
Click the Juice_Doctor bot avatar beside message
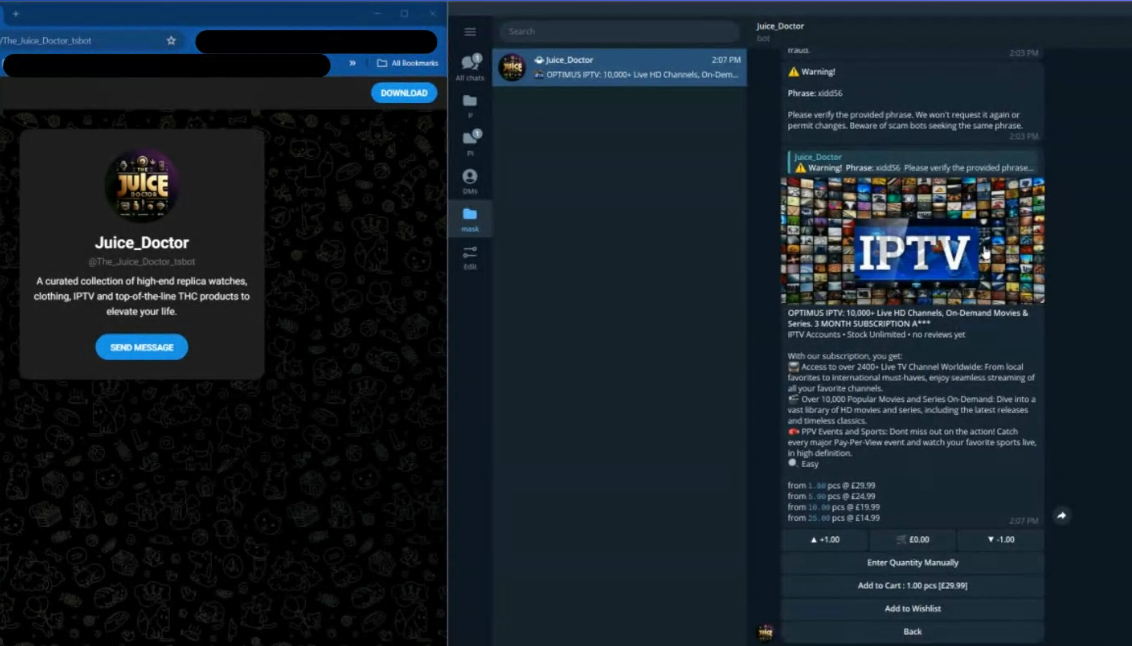coord(765,632)
